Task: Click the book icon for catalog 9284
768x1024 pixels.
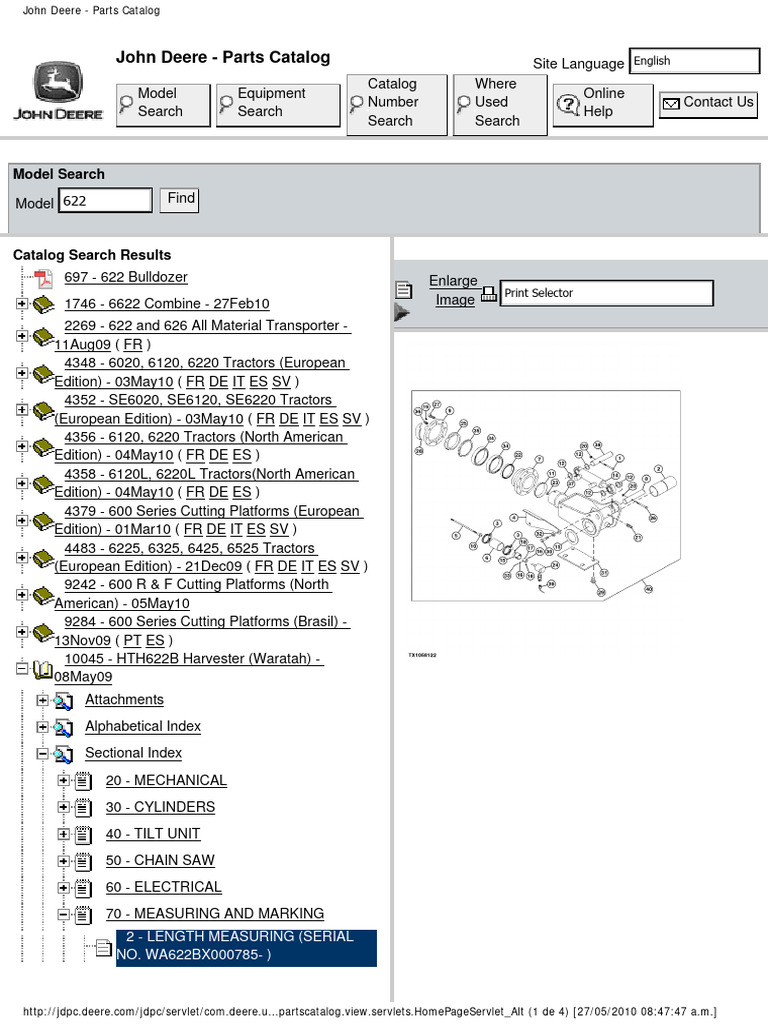Action: [43, 633]
